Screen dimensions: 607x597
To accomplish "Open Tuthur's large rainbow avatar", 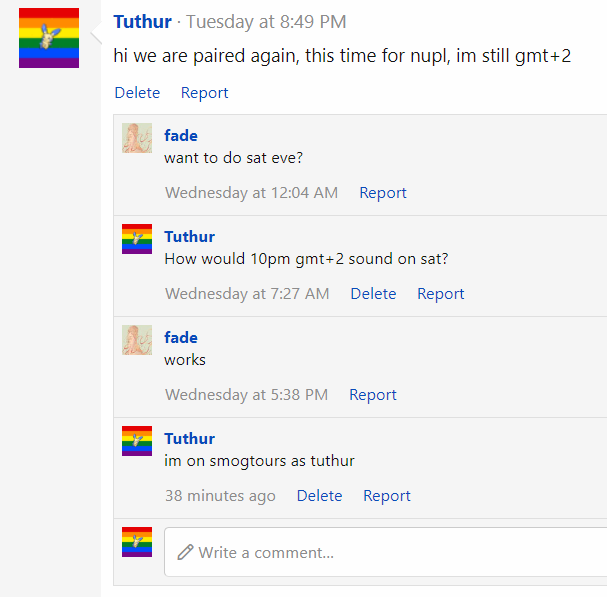I will [x=49, y=38].
